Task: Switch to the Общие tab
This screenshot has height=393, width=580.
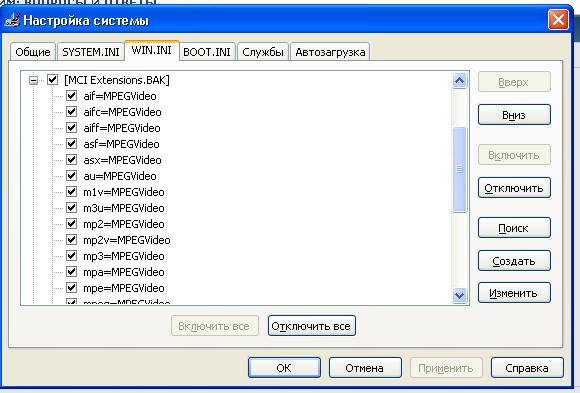Action: pos(33,52)
